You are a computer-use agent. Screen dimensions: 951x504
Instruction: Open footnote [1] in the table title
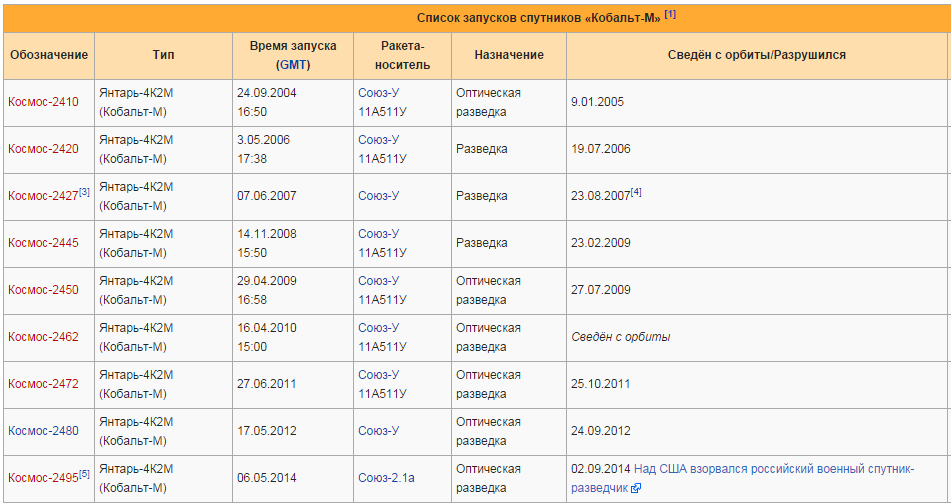click(670, 14)
